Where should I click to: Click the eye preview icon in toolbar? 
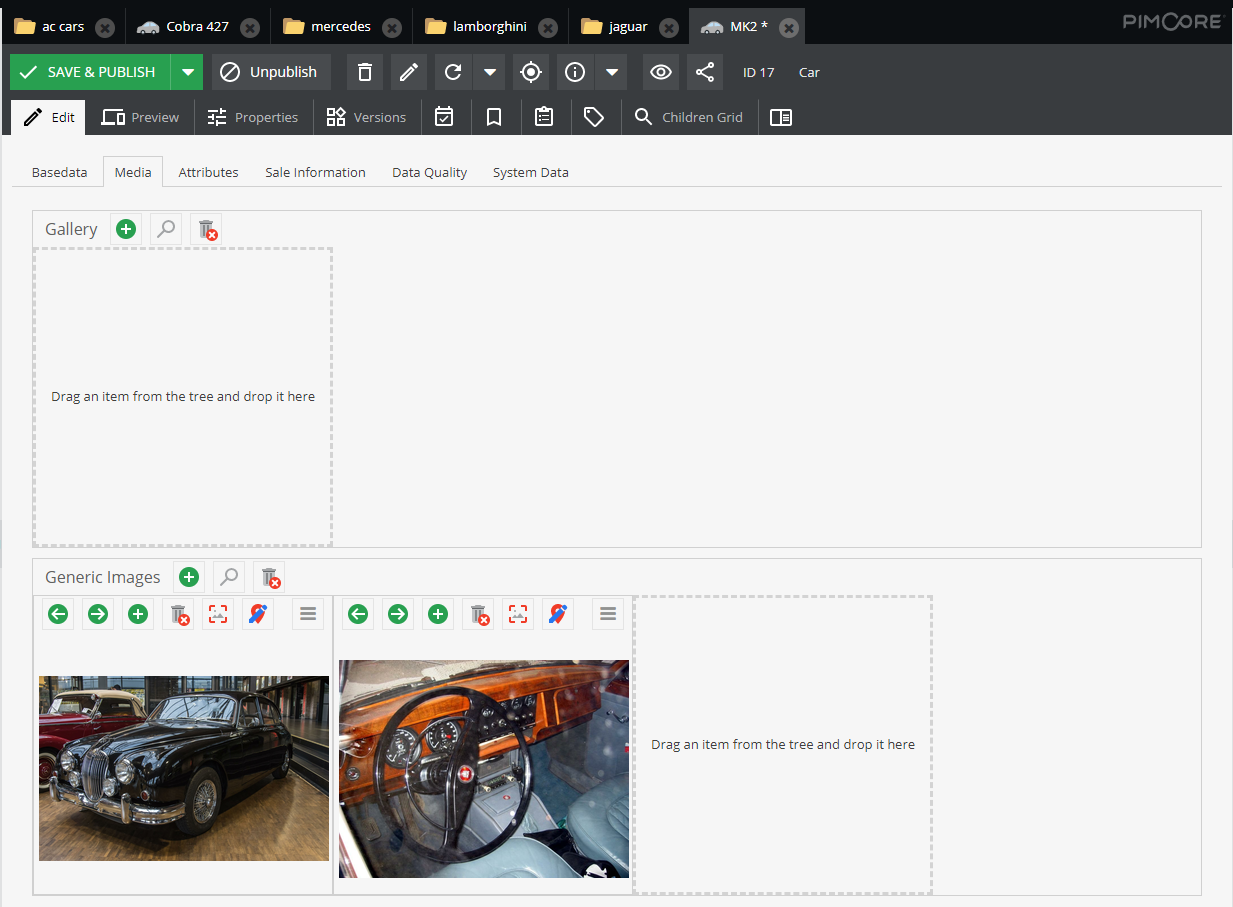click(x=661, y=72)
